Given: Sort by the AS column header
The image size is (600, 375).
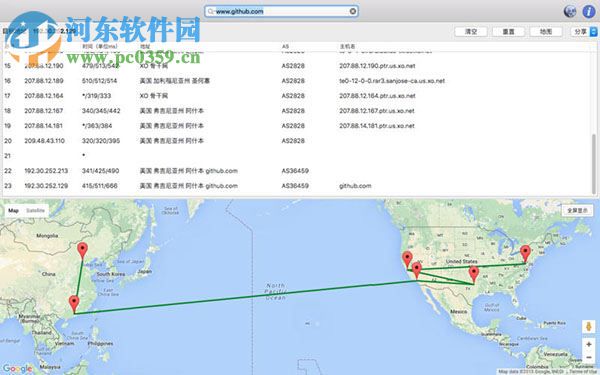Looking at the screenshot, I should (285, 46).
